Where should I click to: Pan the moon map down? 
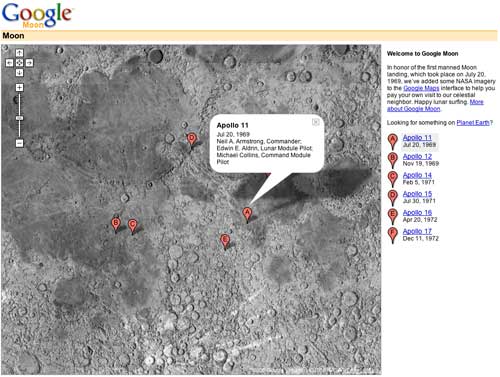pos(19,72)
